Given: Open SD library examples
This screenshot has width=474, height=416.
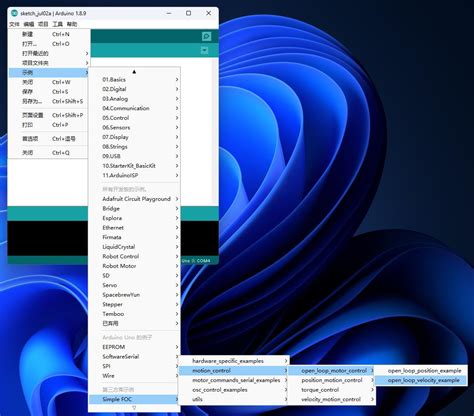Looking at the screenshot, I should click(x=134, y=276).
